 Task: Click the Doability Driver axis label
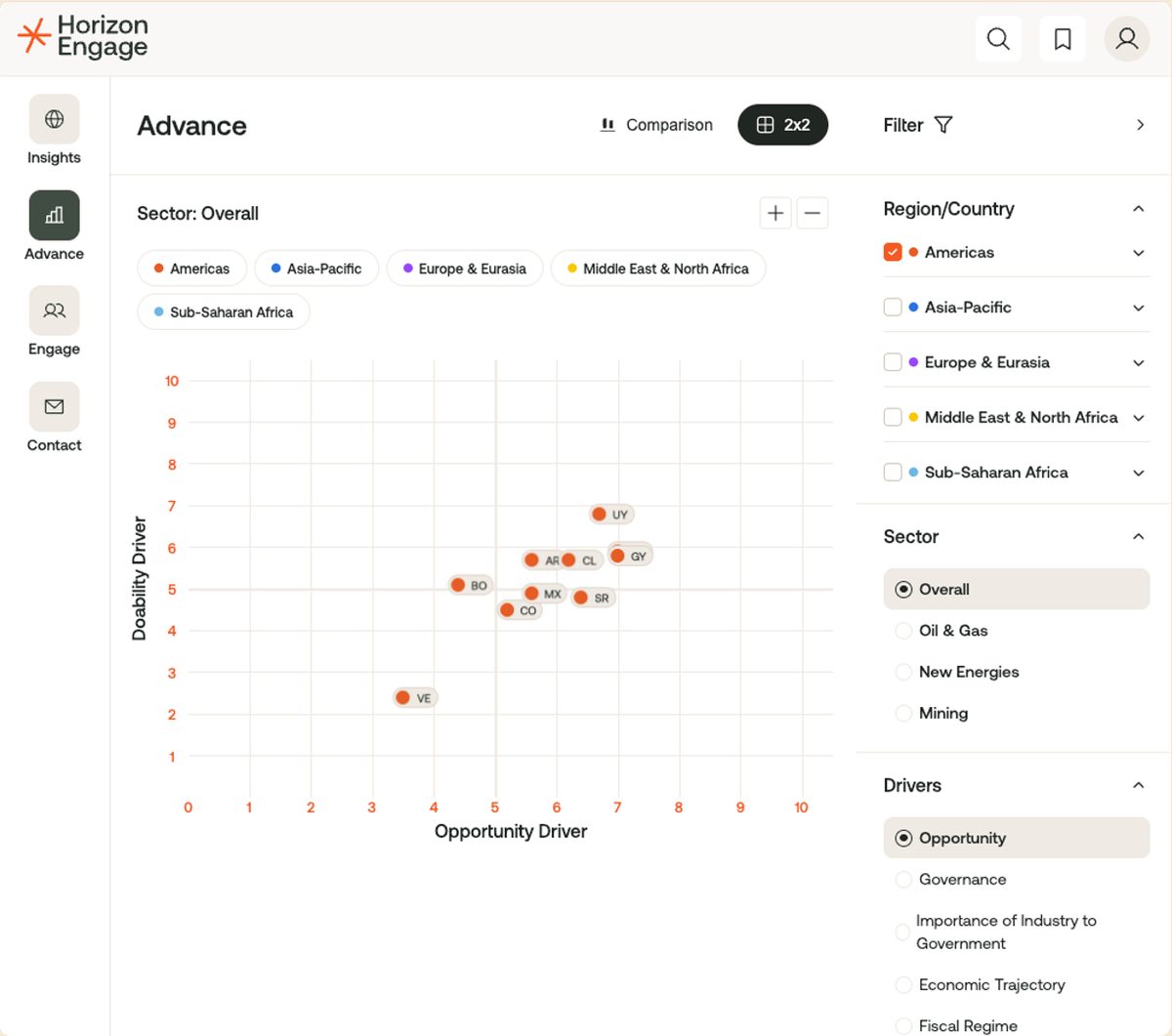[x=139, y=578]
